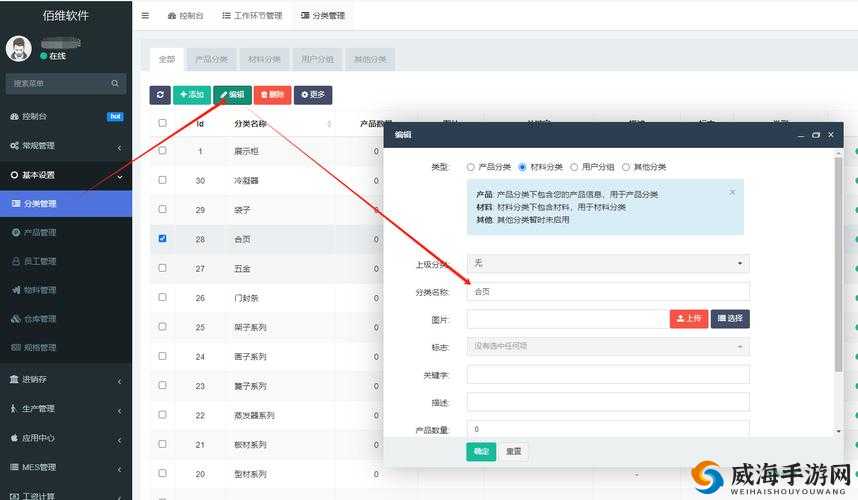
Task: Click the 选择 image chooser button
Action: pyautogui.click(x=731, y=318)
